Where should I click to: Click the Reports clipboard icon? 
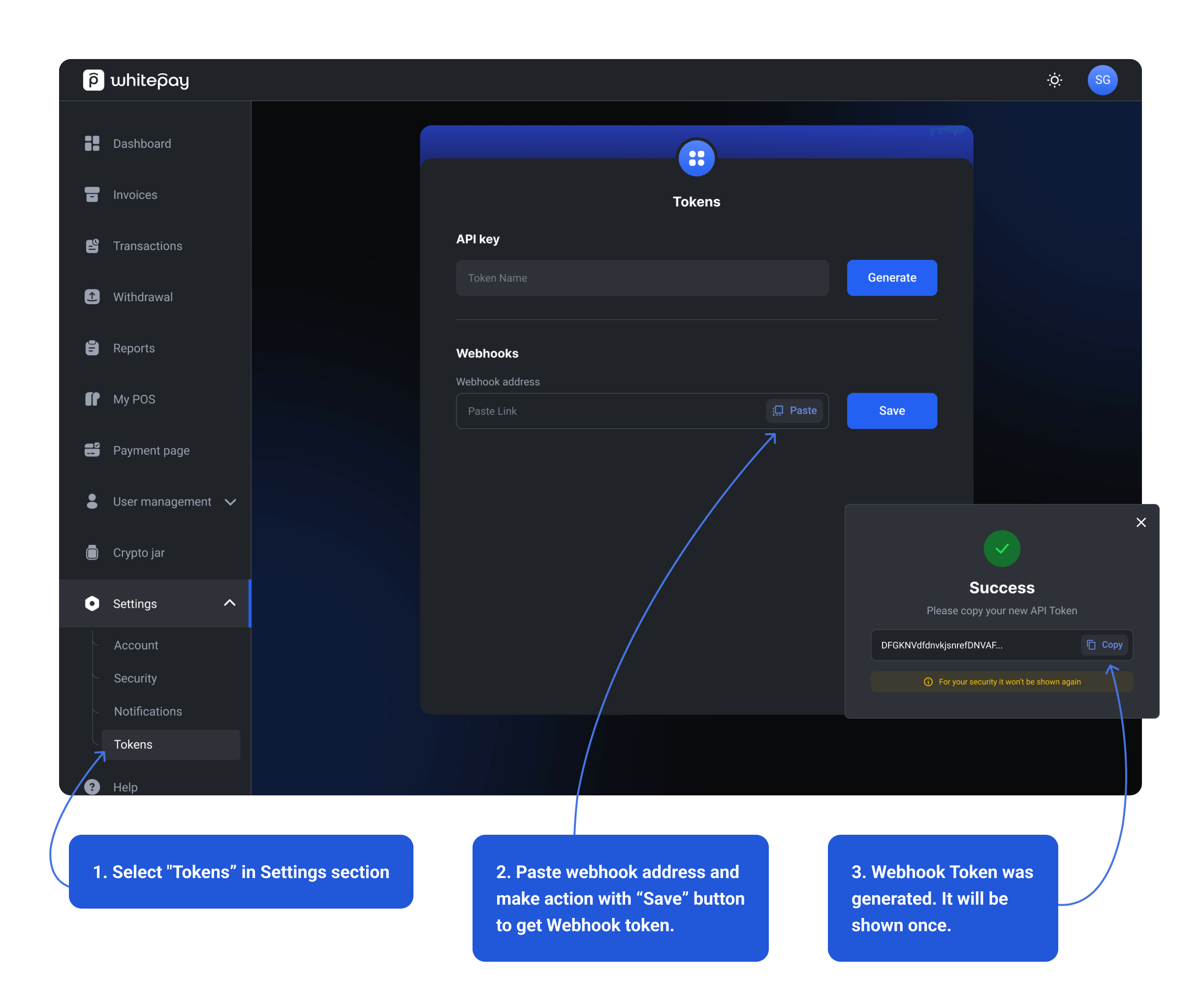92,347
